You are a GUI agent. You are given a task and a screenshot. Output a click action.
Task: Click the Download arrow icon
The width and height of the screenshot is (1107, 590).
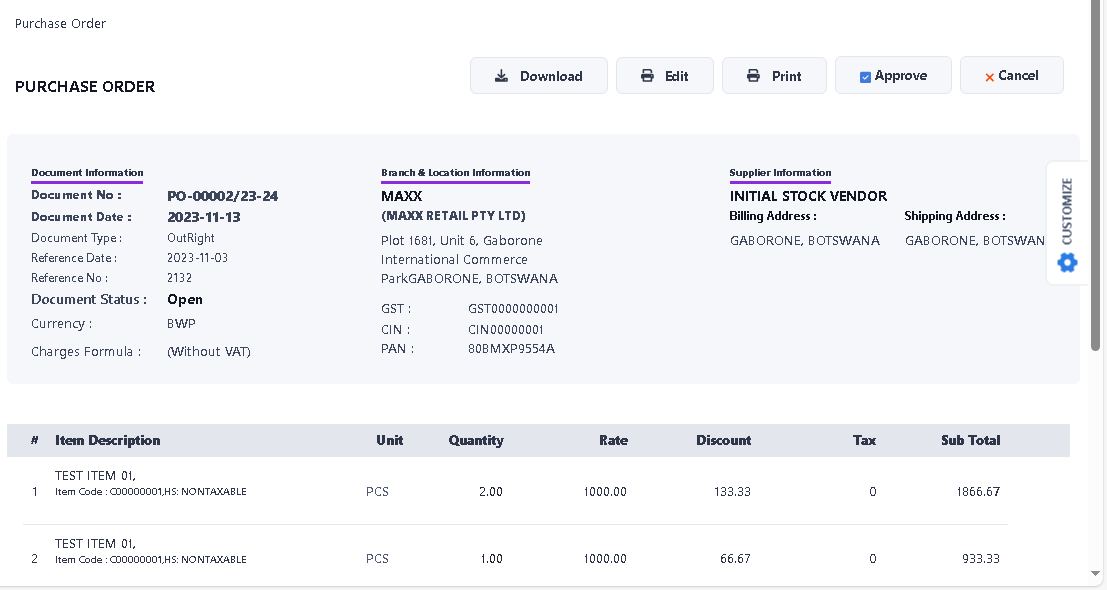click(502, 76)
